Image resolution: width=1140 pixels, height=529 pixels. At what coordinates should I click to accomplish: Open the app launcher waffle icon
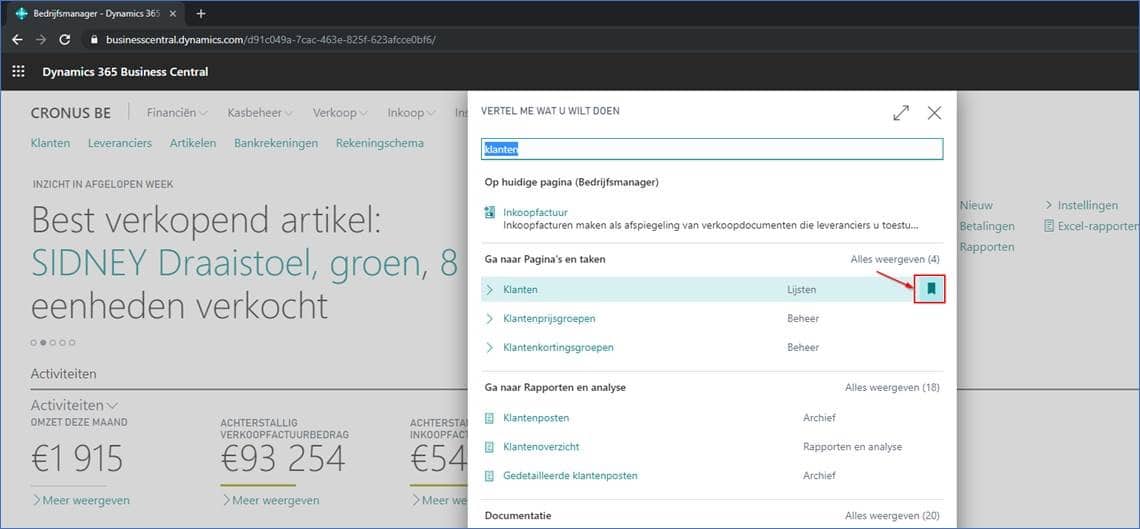(x=18, y=71)
